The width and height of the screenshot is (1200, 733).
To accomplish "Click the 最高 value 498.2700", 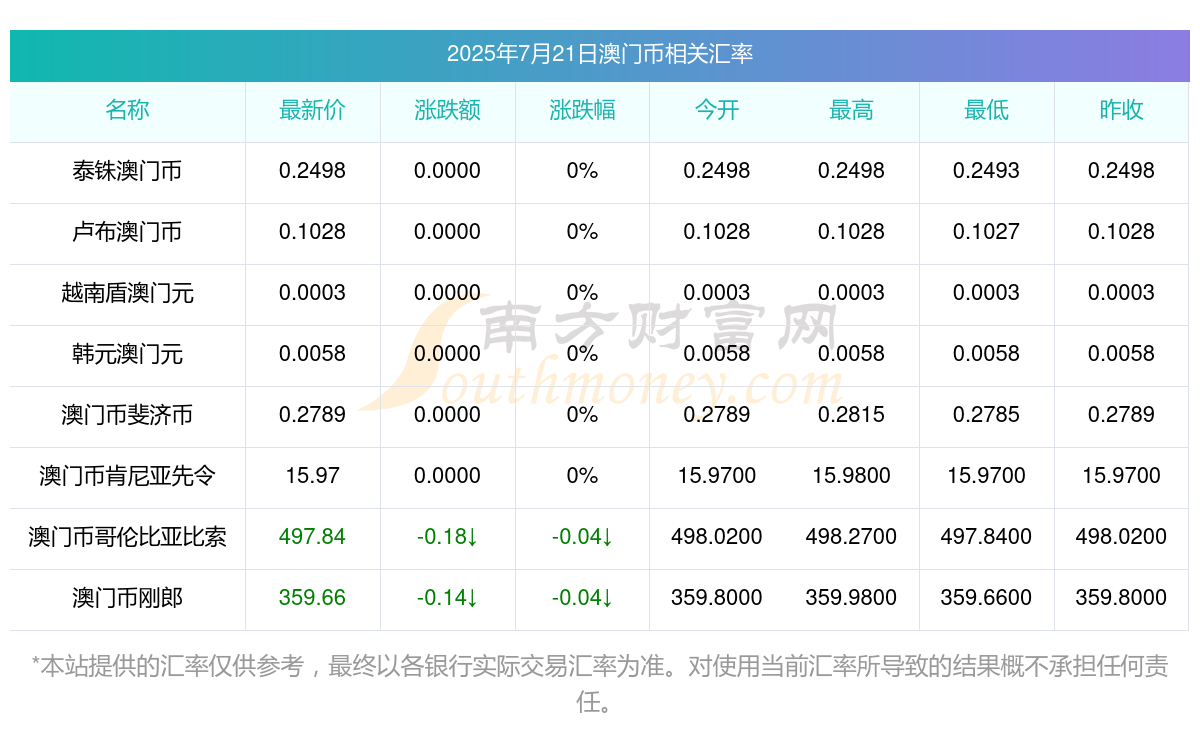I will point(851,537).
